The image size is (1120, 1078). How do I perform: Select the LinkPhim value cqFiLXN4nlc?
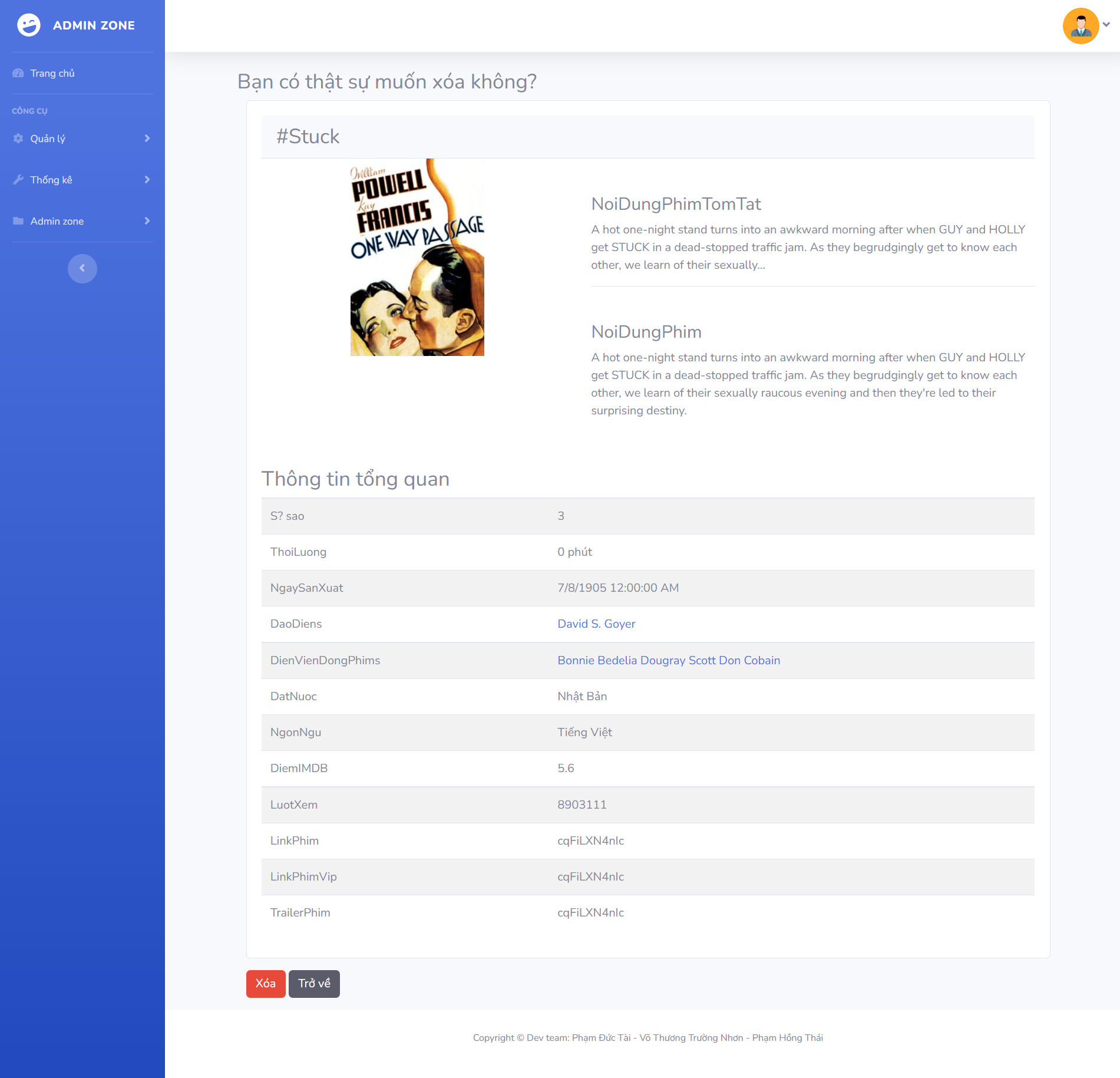590,840
